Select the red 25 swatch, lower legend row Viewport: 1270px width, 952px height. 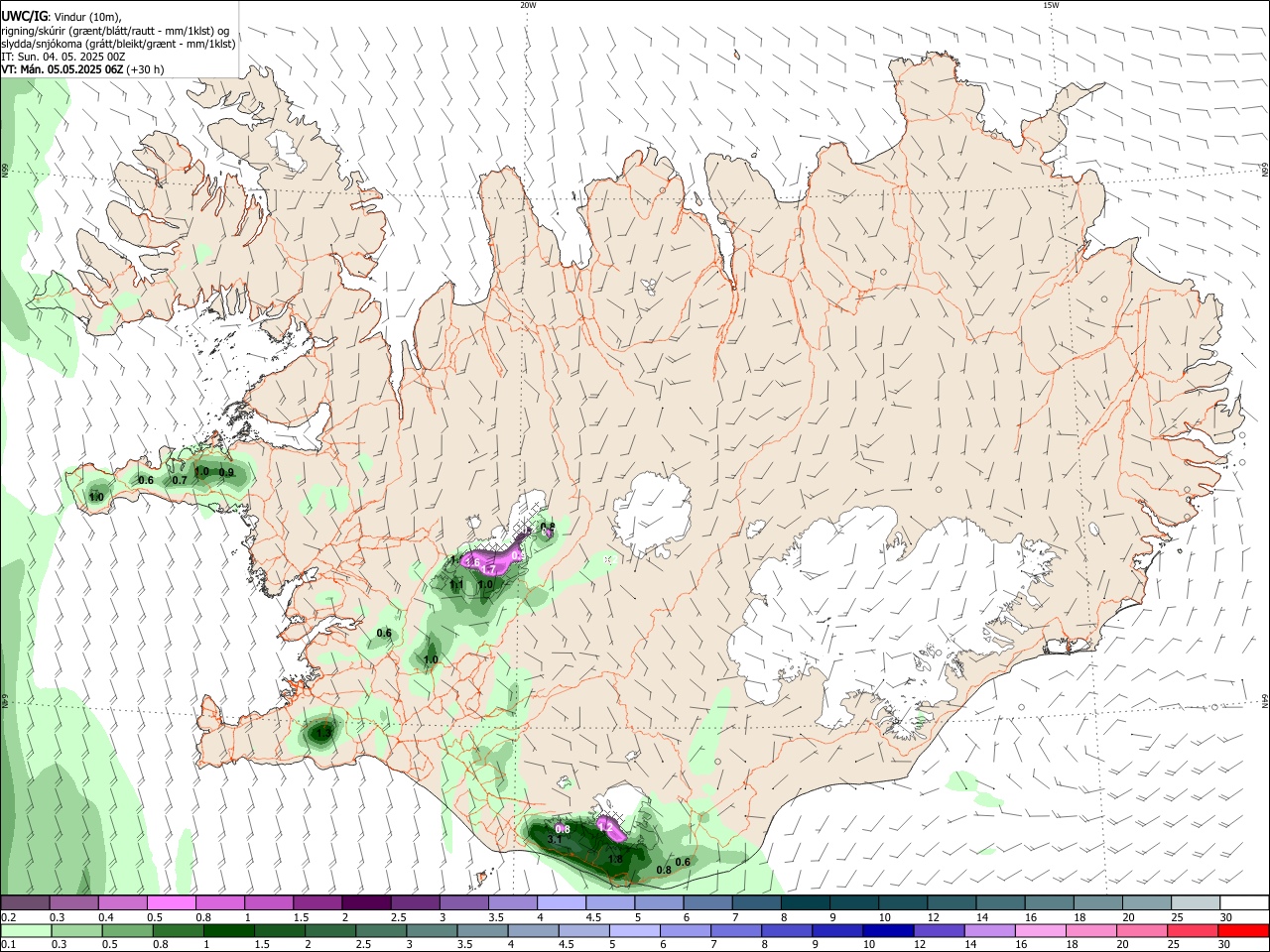click(x=1193, y=930)
